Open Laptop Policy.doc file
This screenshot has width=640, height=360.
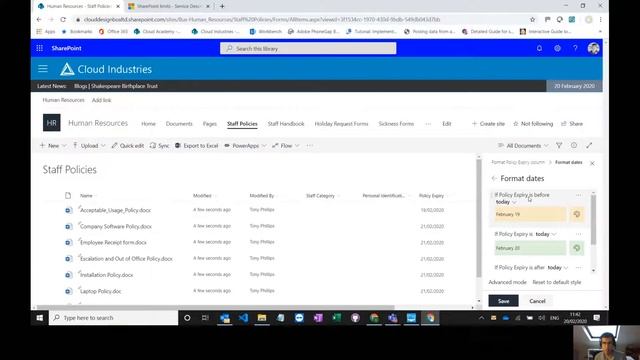[100, 291]
